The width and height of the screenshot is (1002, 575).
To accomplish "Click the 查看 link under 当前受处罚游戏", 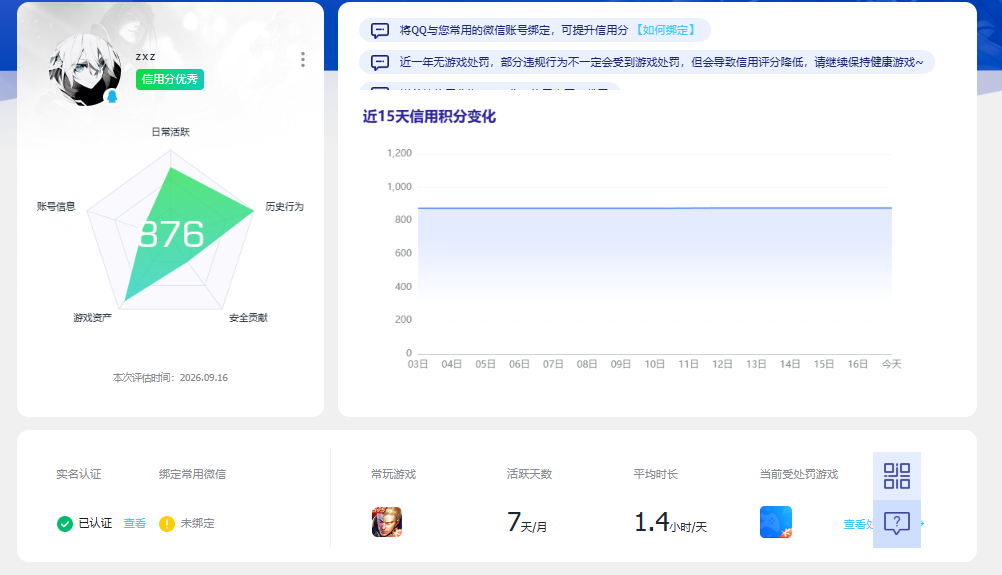I will pos(858,524).
